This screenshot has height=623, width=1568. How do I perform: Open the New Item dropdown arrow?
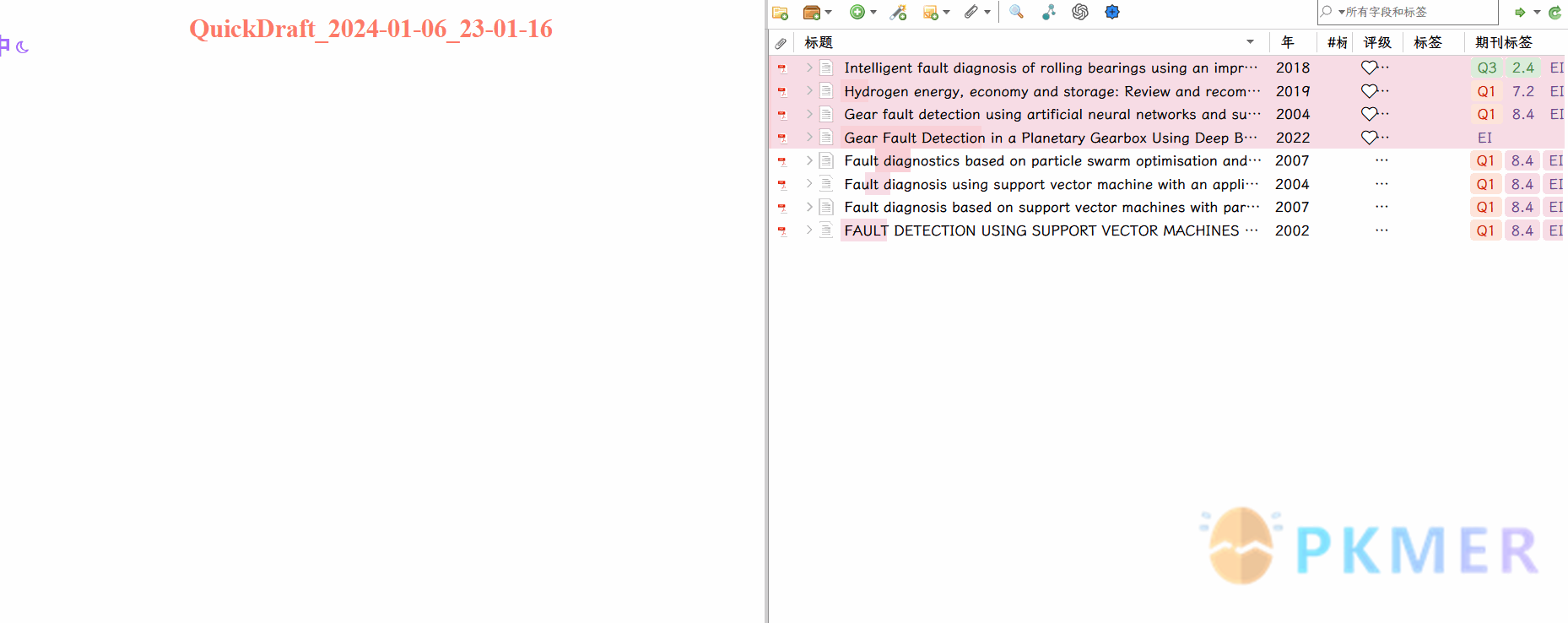873,13
